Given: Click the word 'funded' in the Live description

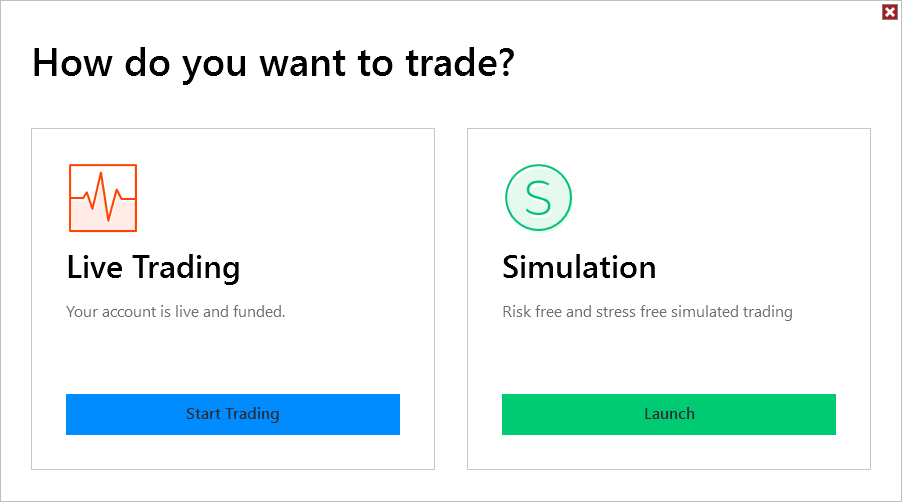Looking at the screenshot, I should pyautogui.click(x=259, y=312).
